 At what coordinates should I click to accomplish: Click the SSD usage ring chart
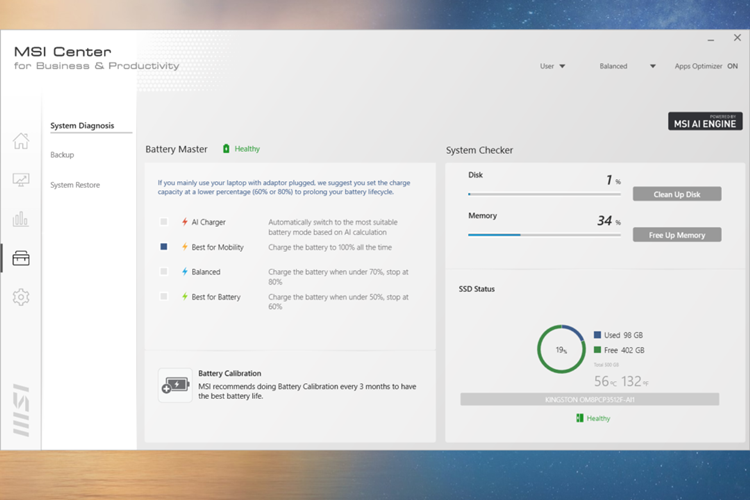(x=561, y=349)
